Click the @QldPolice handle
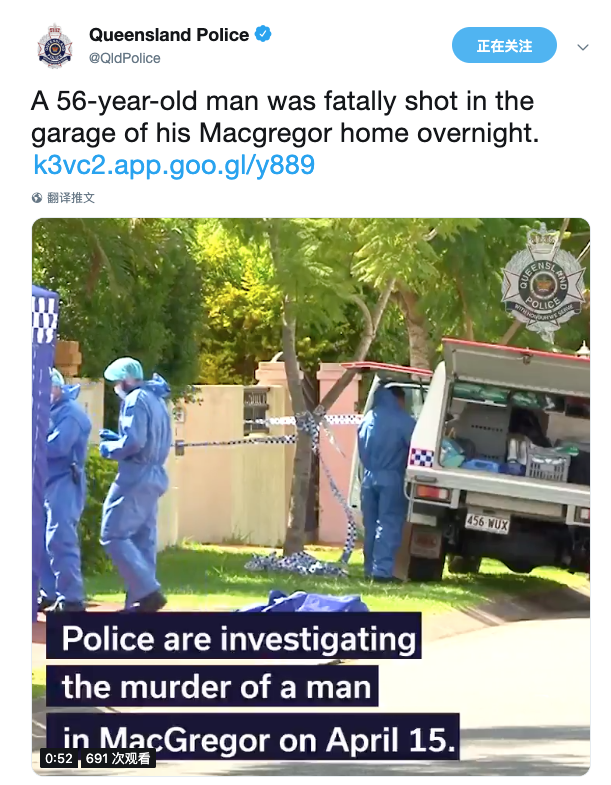 point(125,58)
